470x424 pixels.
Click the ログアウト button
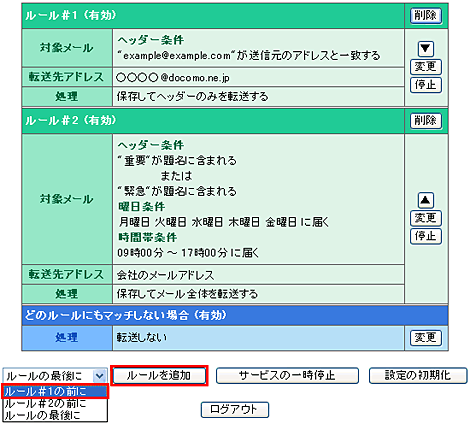click(x=235, y=410)
